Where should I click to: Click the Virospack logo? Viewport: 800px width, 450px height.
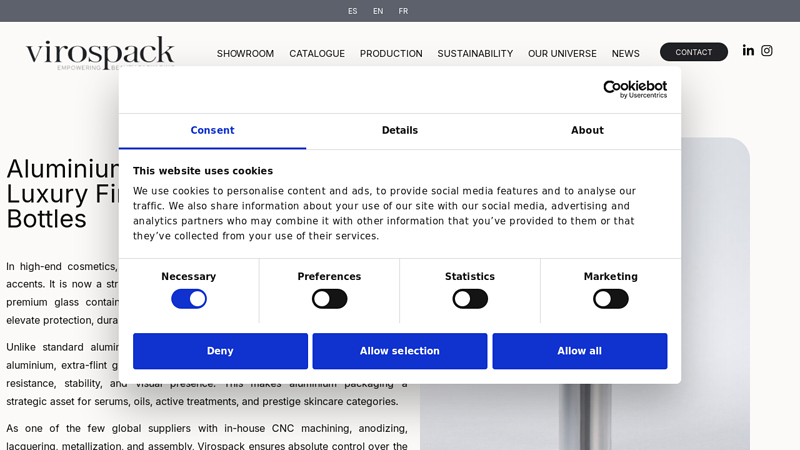click(100, 52)
